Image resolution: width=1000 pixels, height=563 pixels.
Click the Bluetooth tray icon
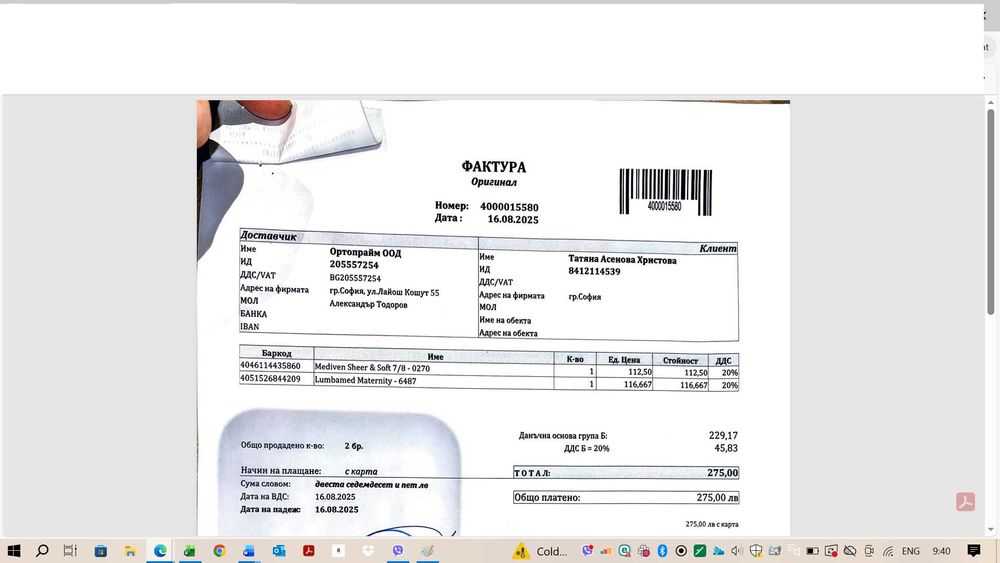[x=662, y=551]
